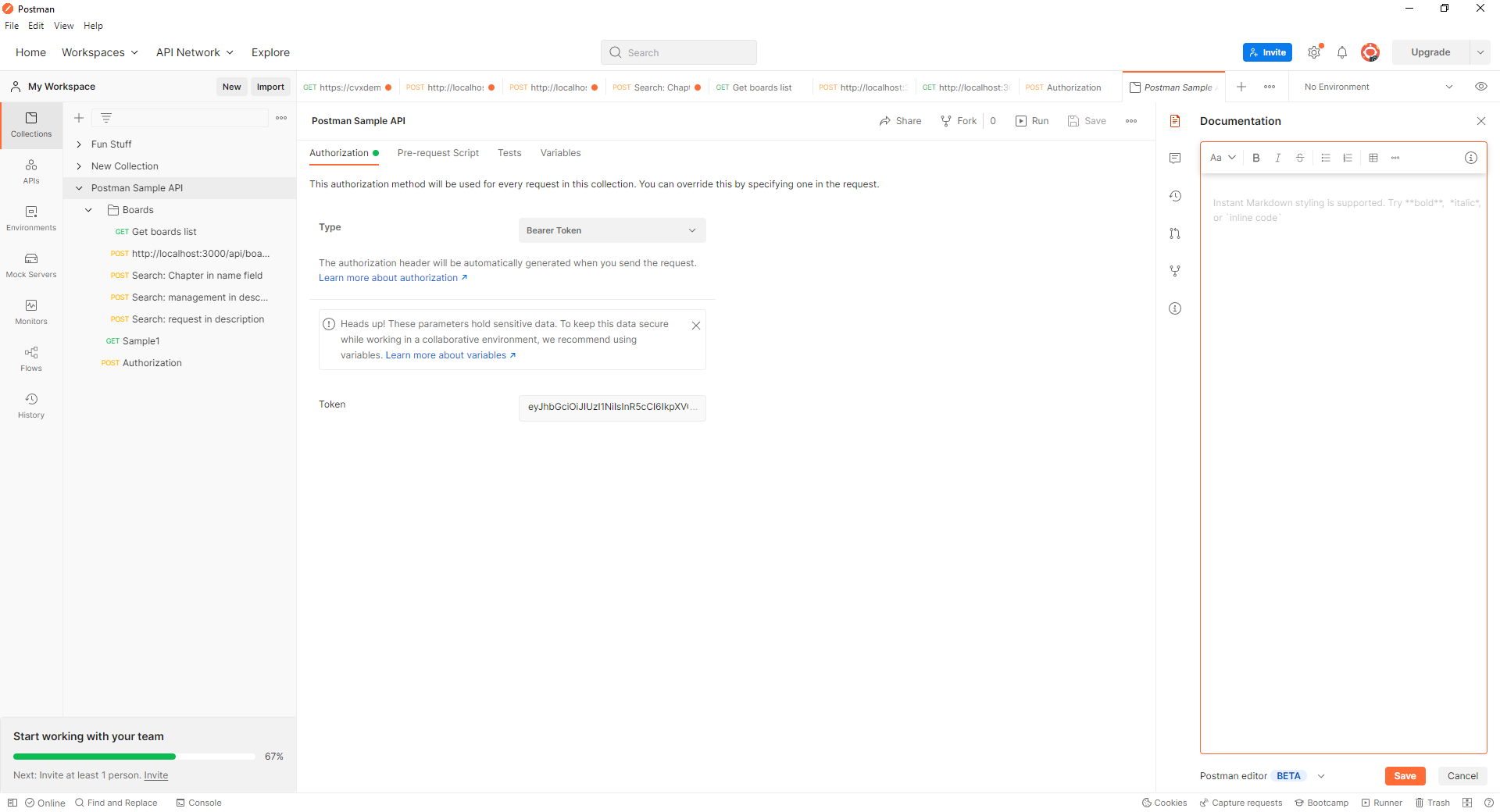The height and width of the screenshot is (812, 1500).
Task: Toggle italic in documentation editor
Action: click(x=1278, y=158)
